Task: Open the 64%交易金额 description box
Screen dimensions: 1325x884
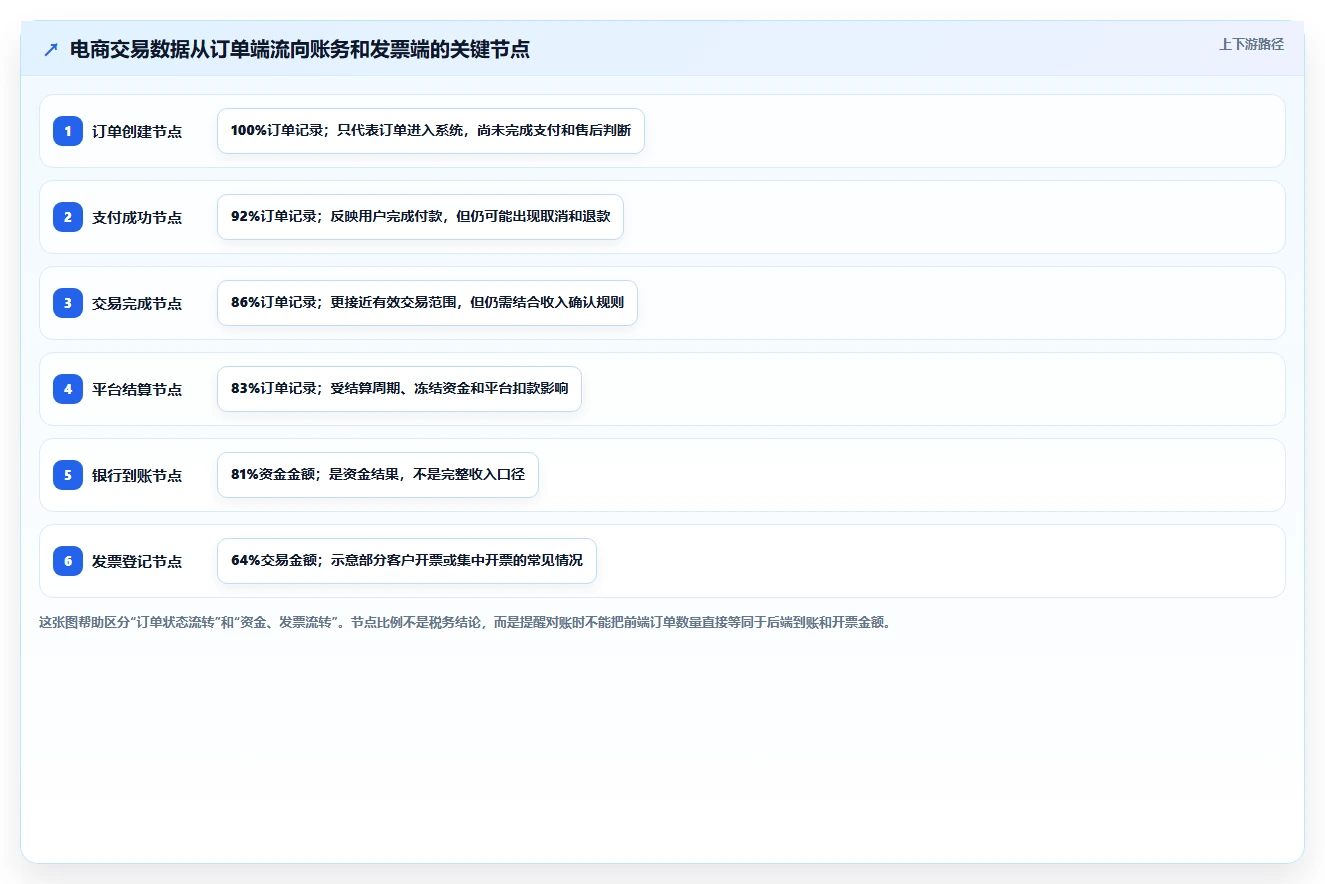Action: [407, 561]
